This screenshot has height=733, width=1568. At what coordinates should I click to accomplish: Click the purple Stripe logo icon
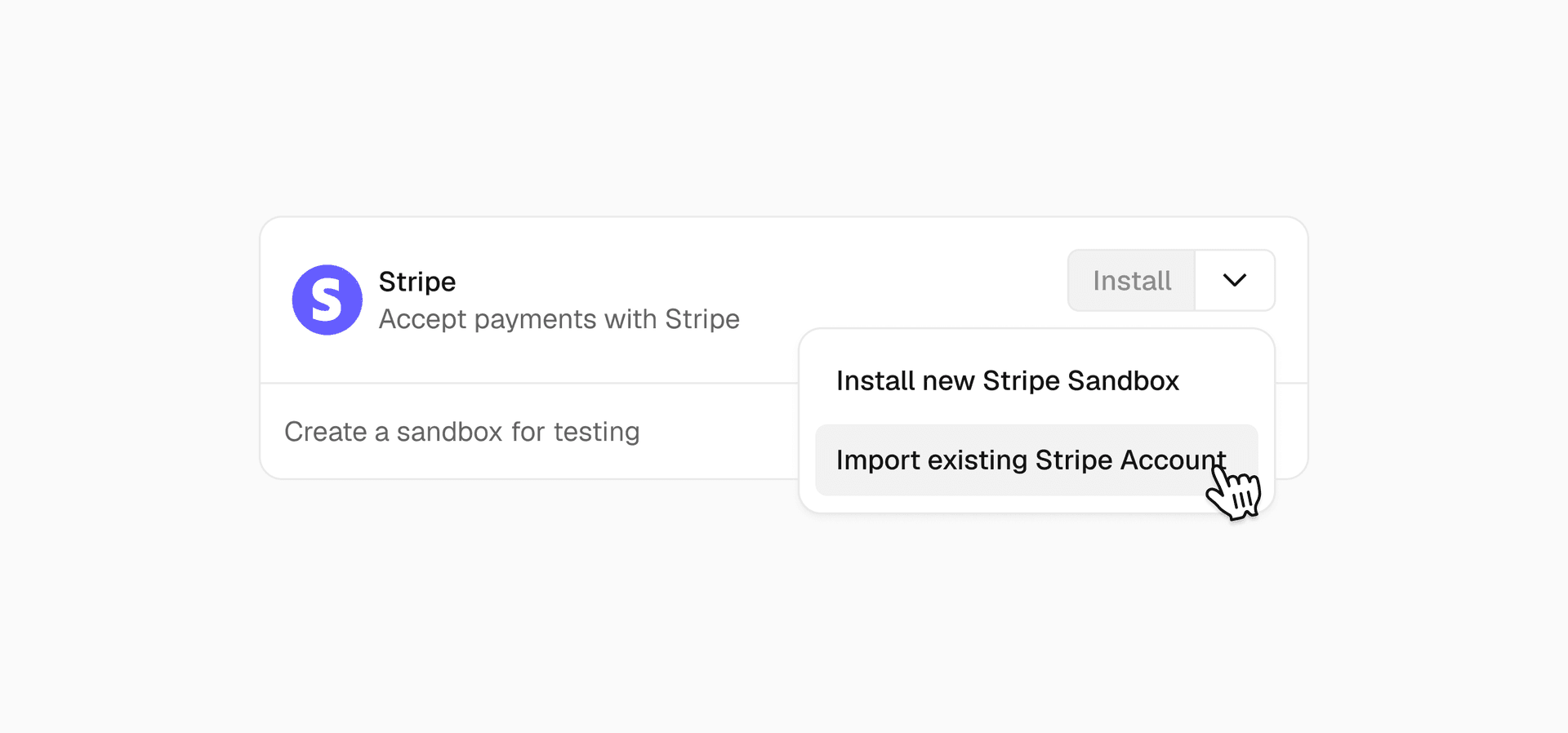[327, 300]
